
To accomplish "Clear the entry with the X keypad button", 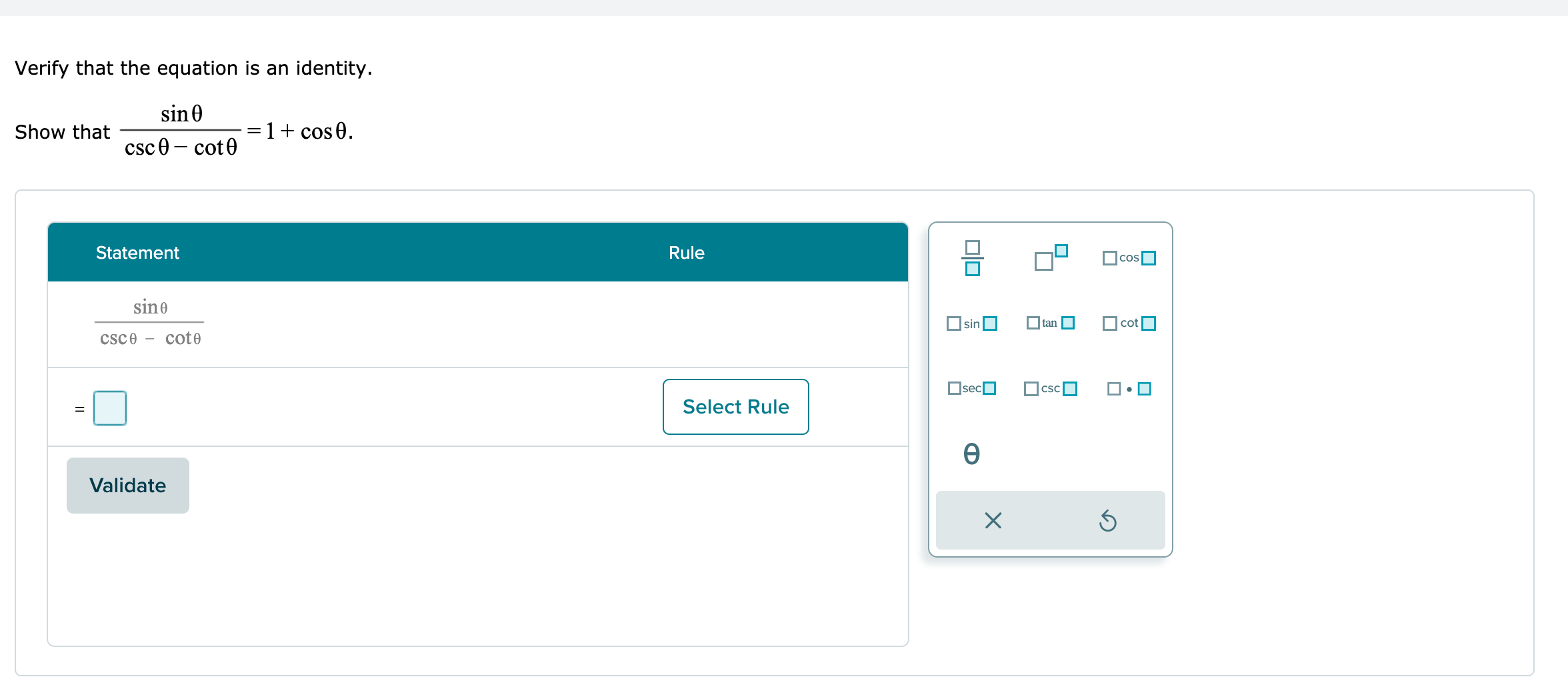I will pos(993,520).
